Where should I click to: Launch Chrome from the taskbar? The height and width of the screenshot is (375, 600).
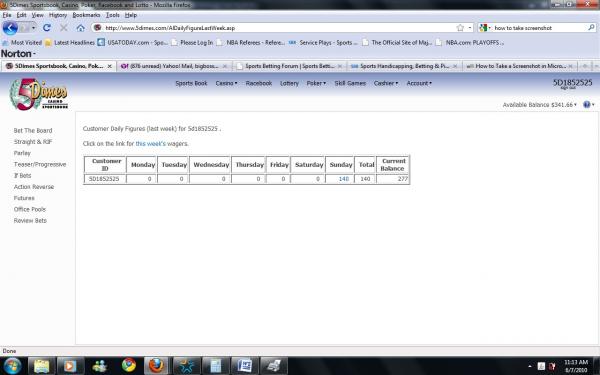pyautogui.click(x=129, y=365)
